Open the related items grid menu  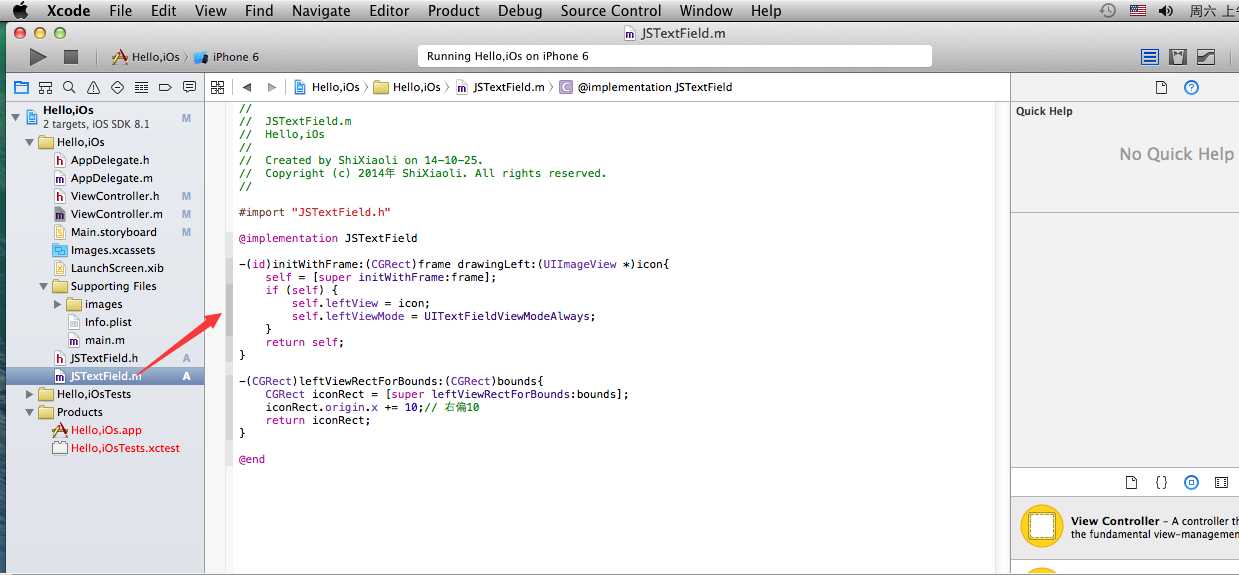217,87
